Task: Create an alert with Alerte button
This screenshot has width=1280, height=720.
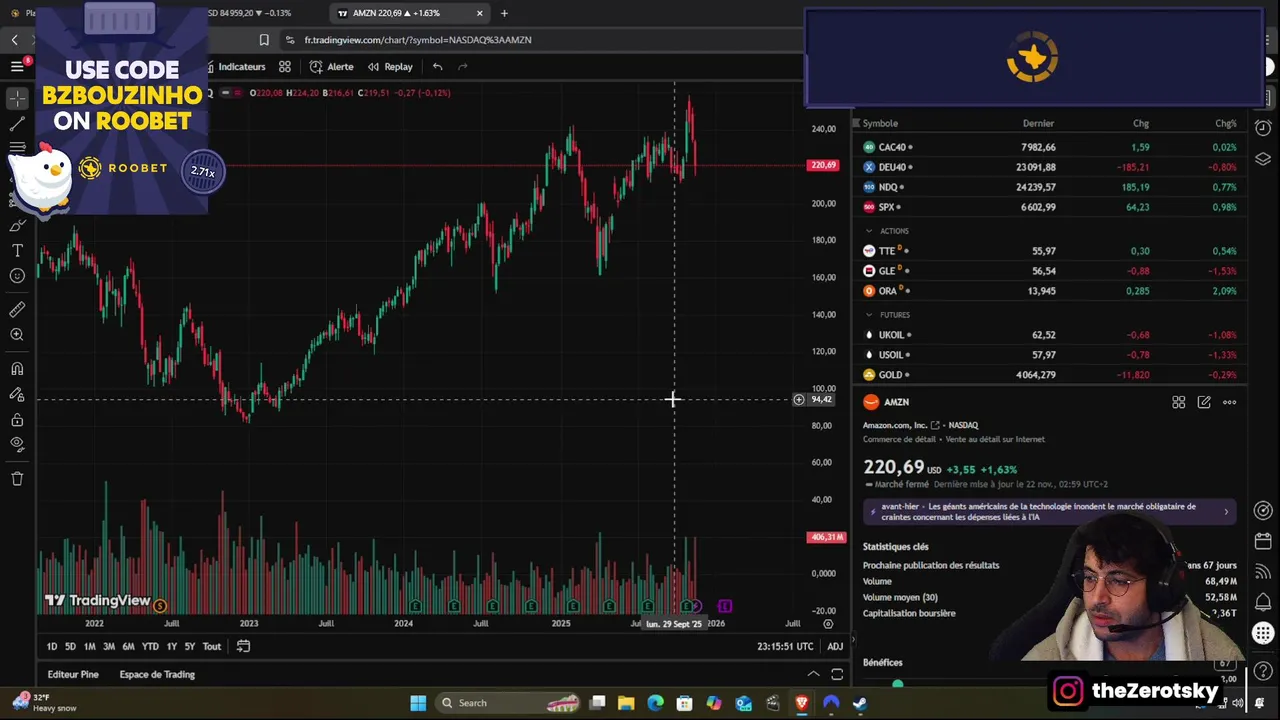Action: click(x=331, y=67)
